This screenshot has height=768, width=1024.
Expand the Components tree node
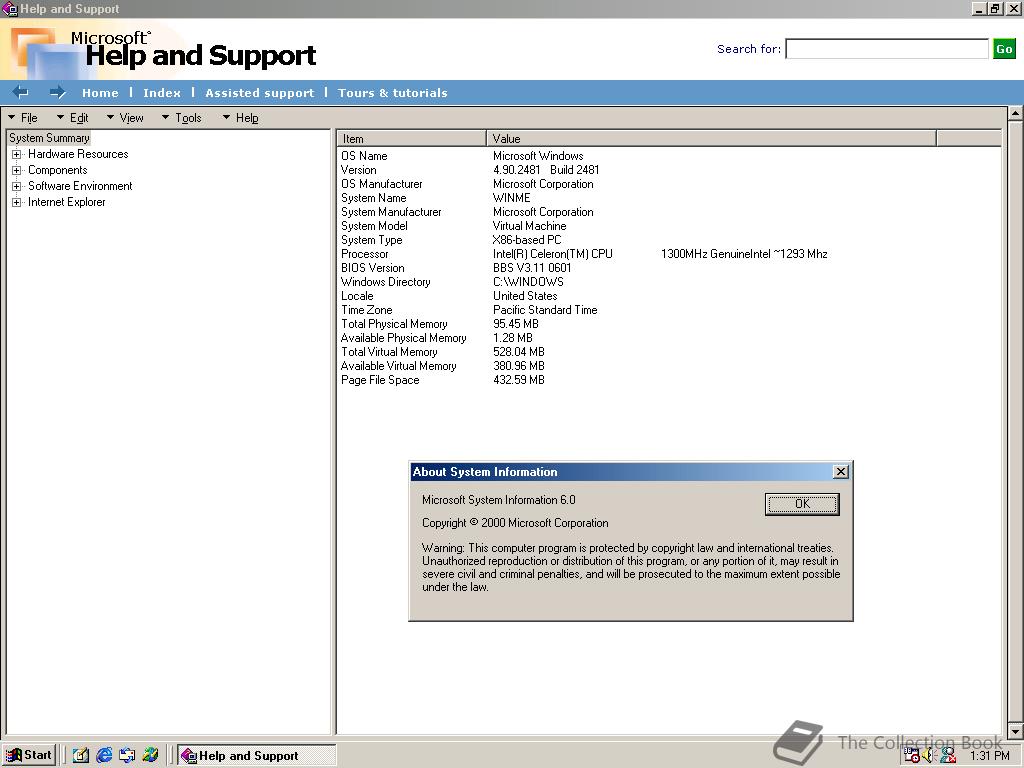tap(16, 170)
